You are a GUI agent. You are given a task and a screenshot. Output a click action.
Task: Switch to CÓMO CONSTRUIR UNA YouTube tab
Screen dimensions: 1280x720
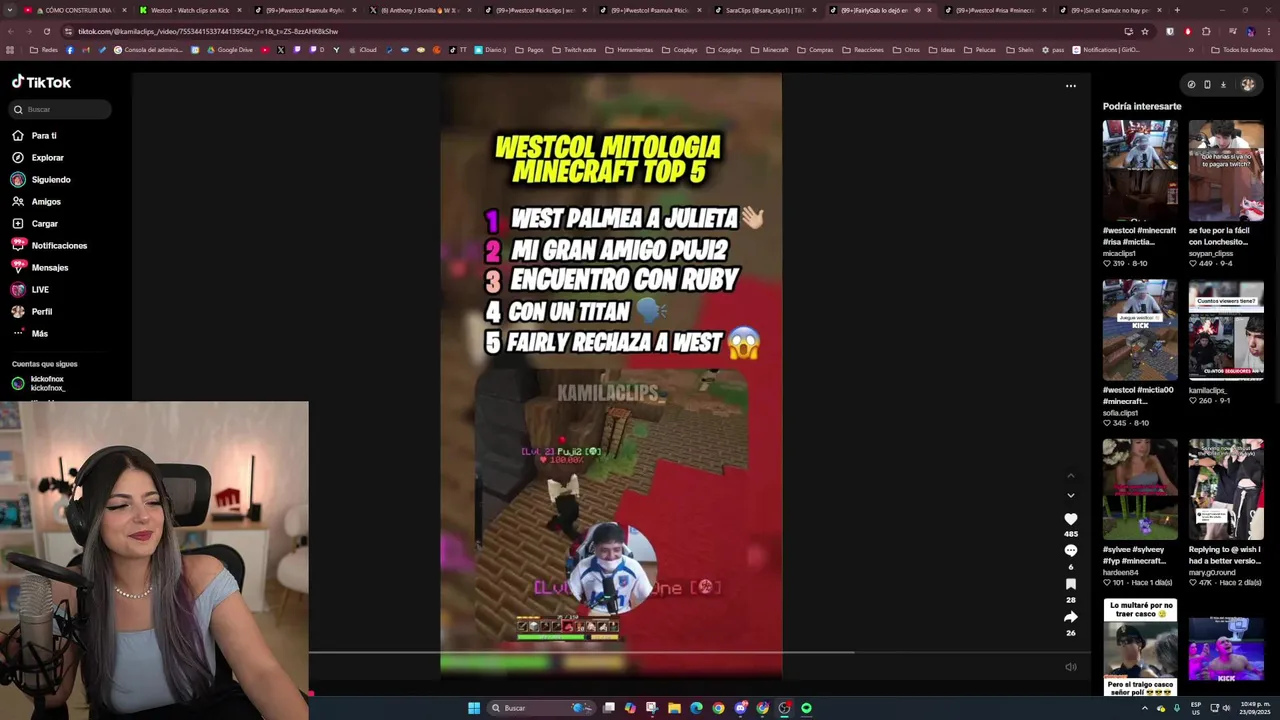pyautogui.click(x=75, y=10)
